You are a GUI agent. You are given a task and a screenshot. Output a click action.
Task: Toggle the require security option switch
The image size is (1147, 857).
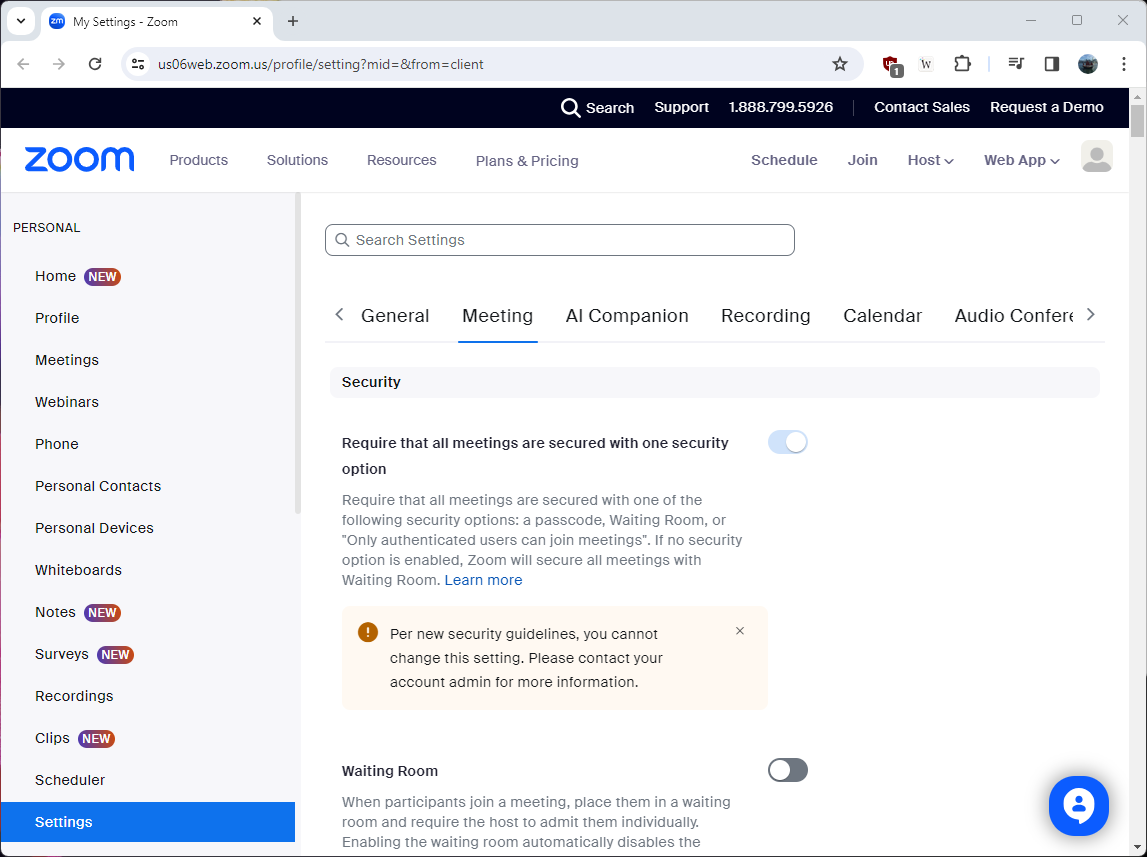pos(787,442)
